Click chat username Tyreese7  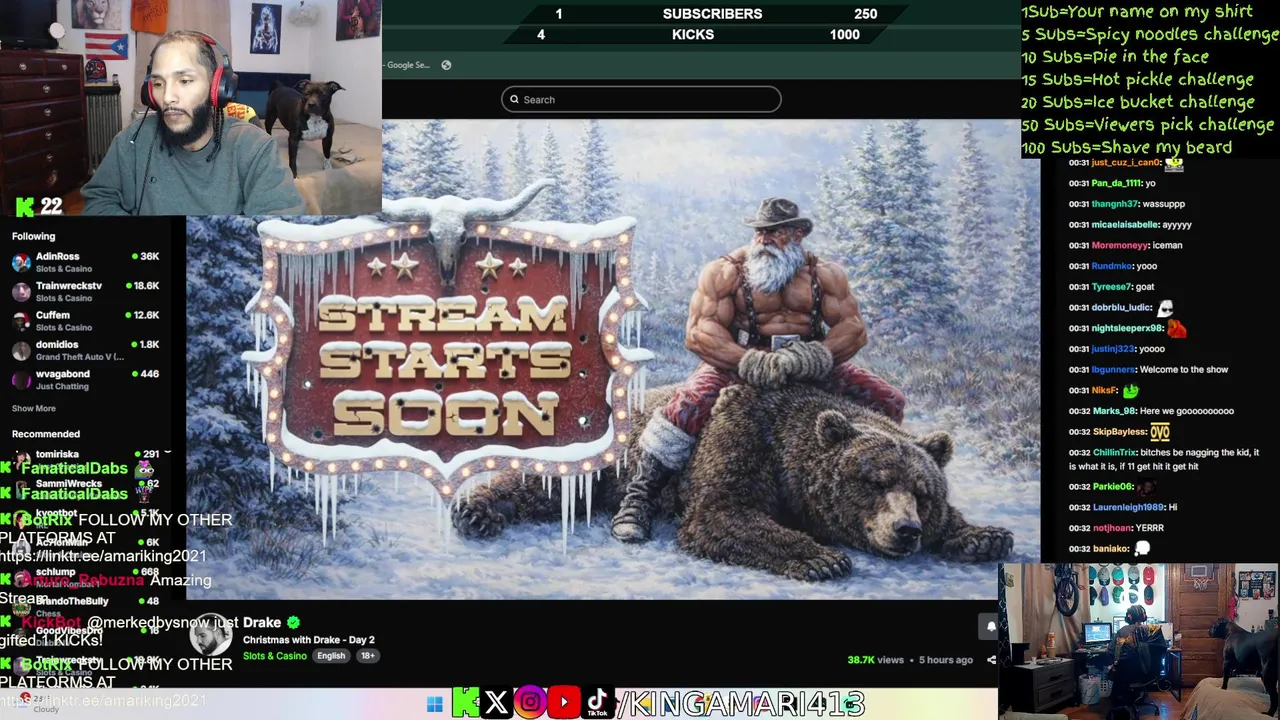1110,287
